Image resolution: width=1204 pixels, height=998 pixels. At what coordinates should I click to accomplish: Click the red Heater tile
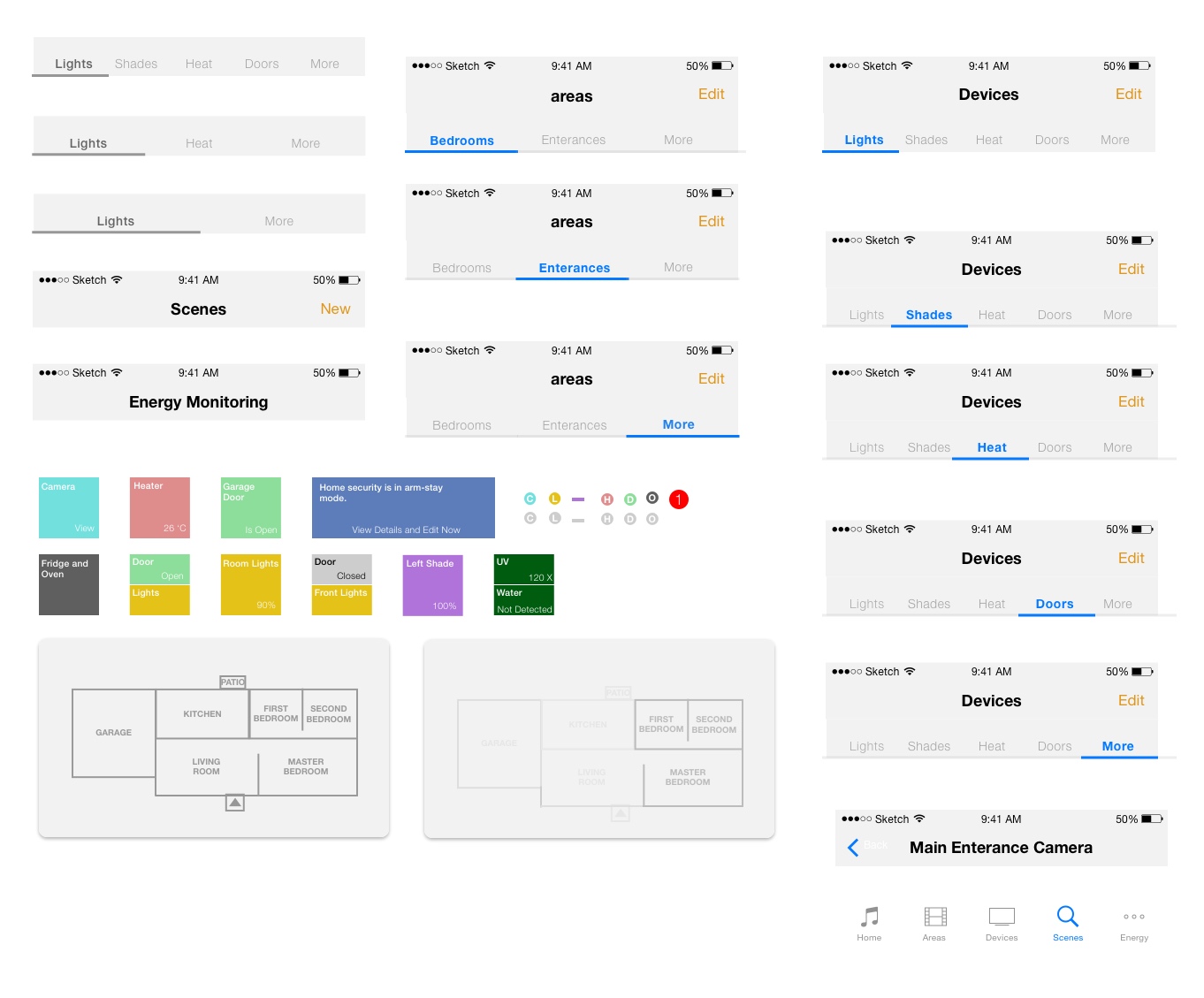160,507
